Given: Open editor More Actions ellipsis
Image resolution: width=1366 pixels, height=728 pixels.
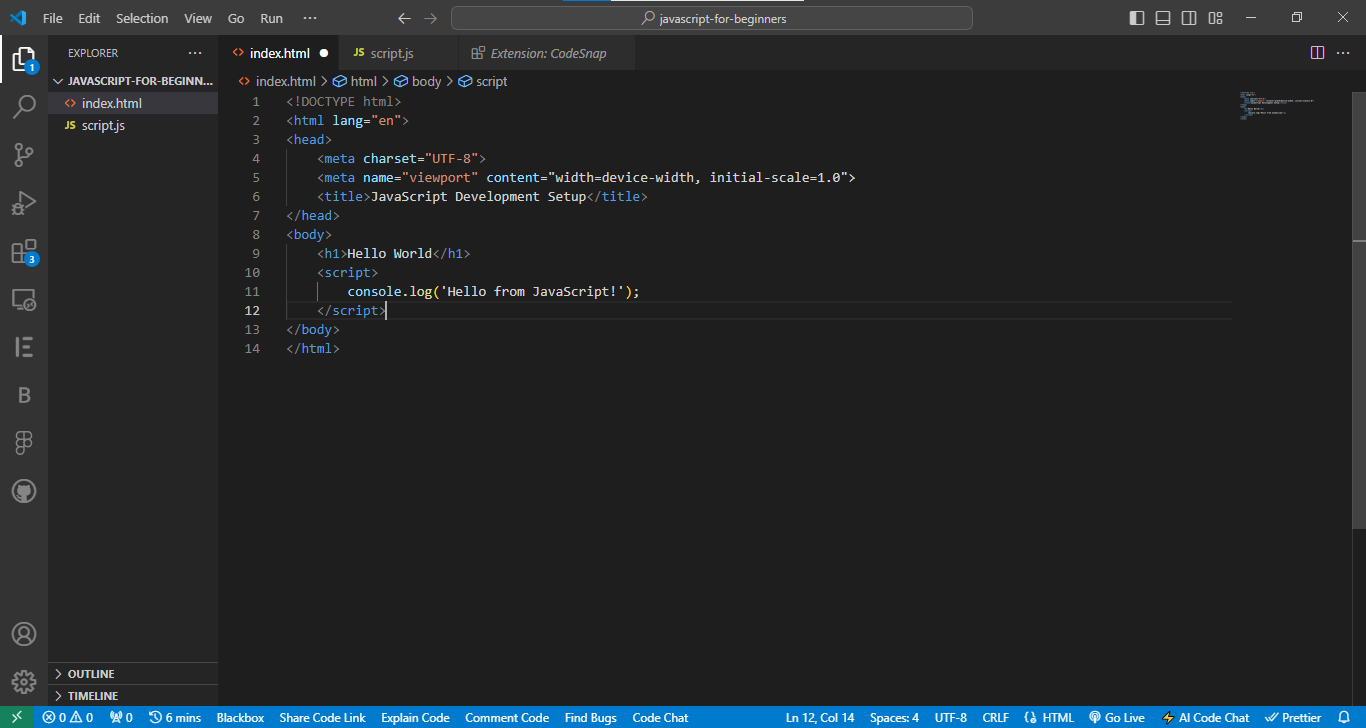Looking at the screenshot, I should (x=1343, y=53).
